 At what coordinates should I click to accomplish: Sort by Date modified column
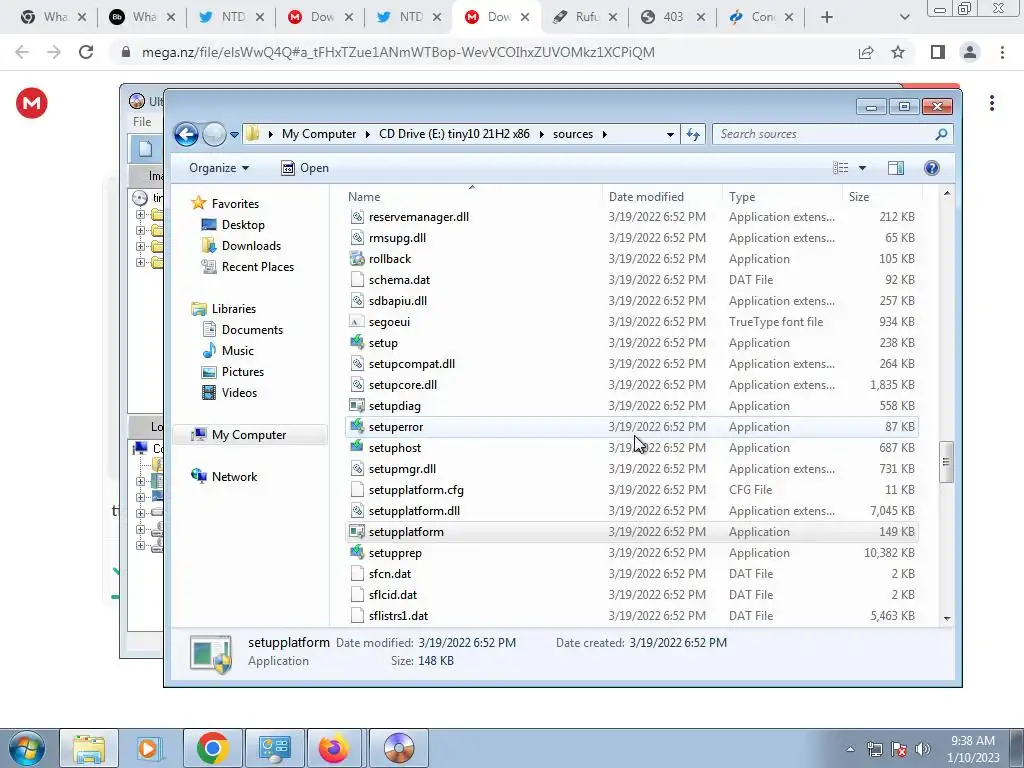pyautogui.click(x=662, y=197)
